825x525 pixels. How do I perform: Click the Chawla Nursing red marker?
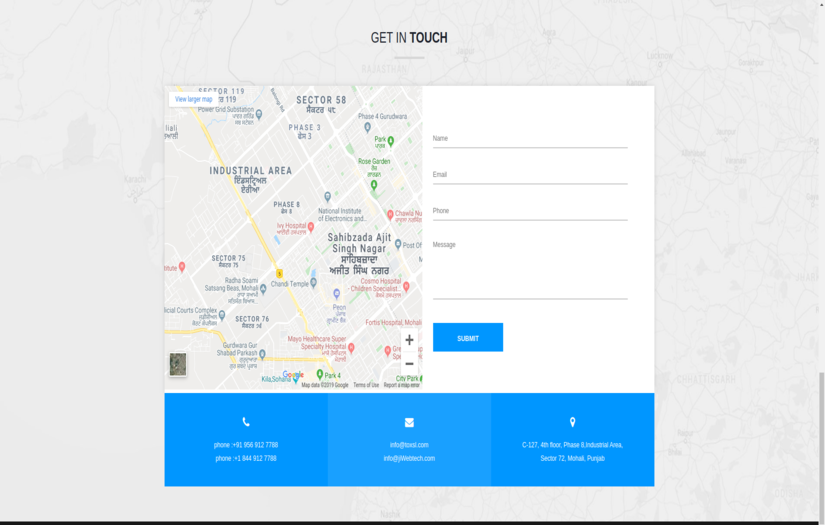pos(390,214)
